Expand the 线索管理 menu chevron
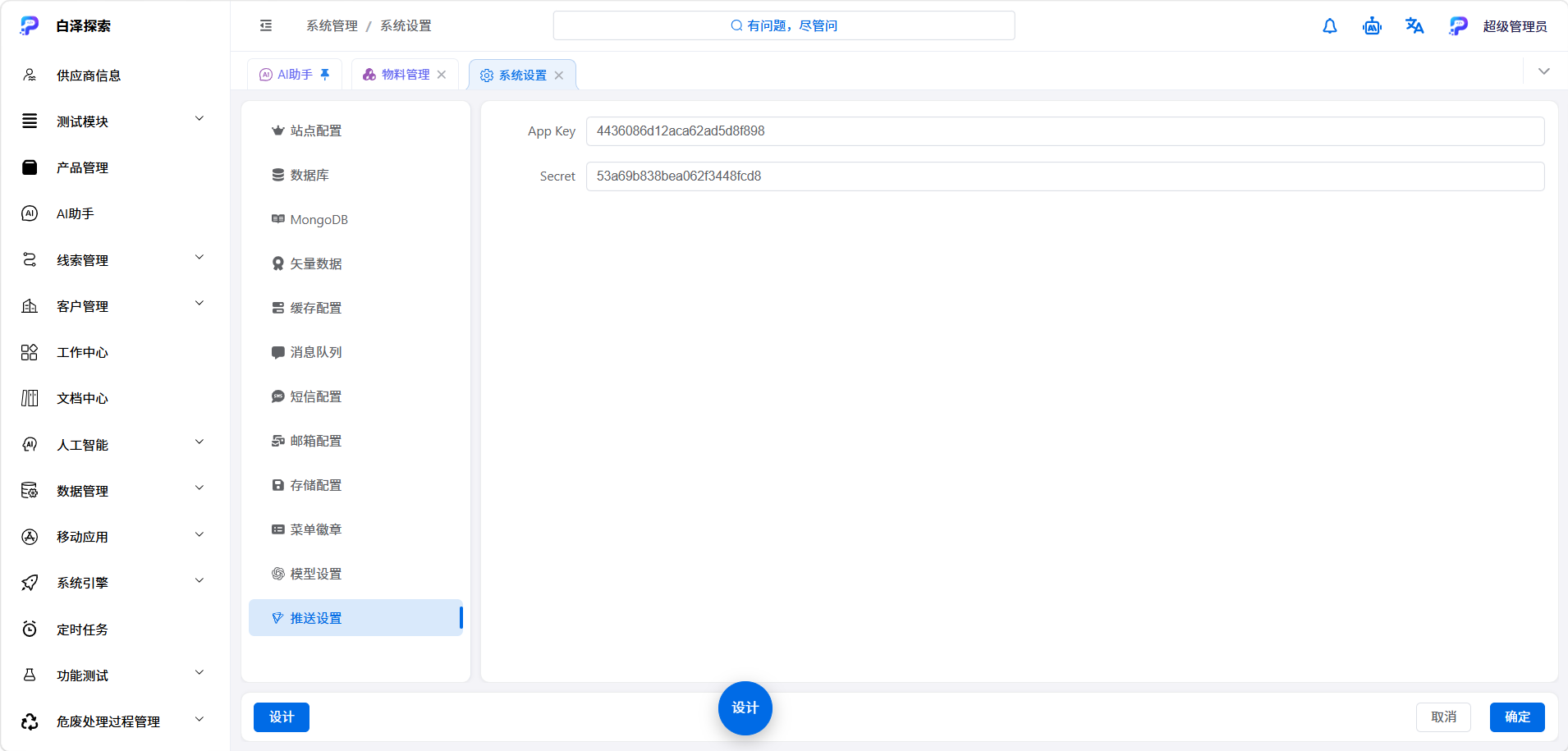1568x751 pixels. tap(199, 258)
